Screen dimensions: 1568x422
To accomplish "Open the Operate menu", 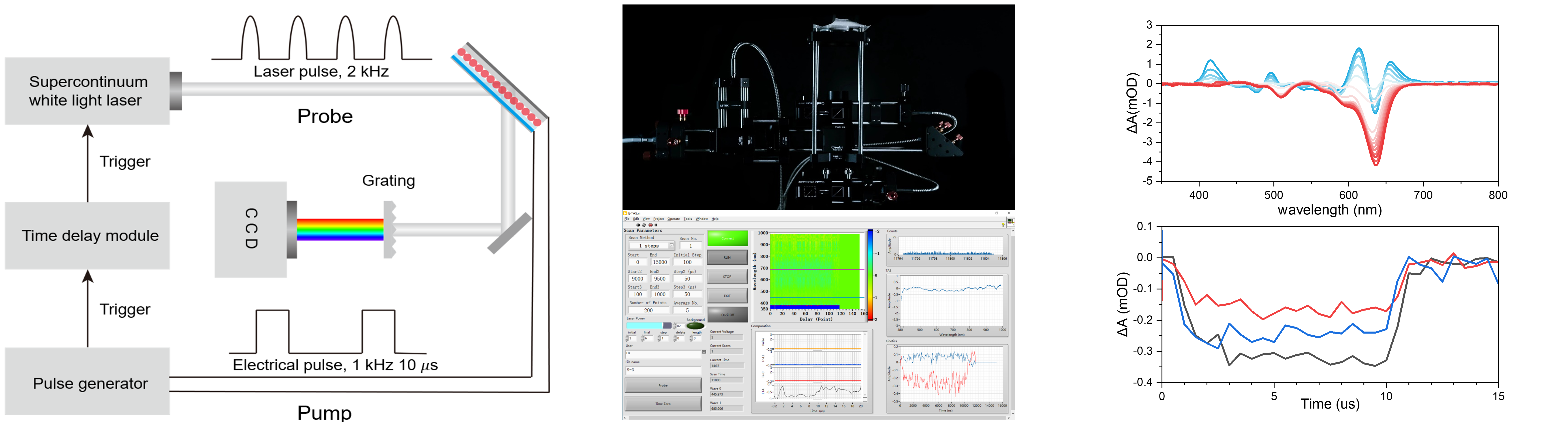I will [674, 219].
